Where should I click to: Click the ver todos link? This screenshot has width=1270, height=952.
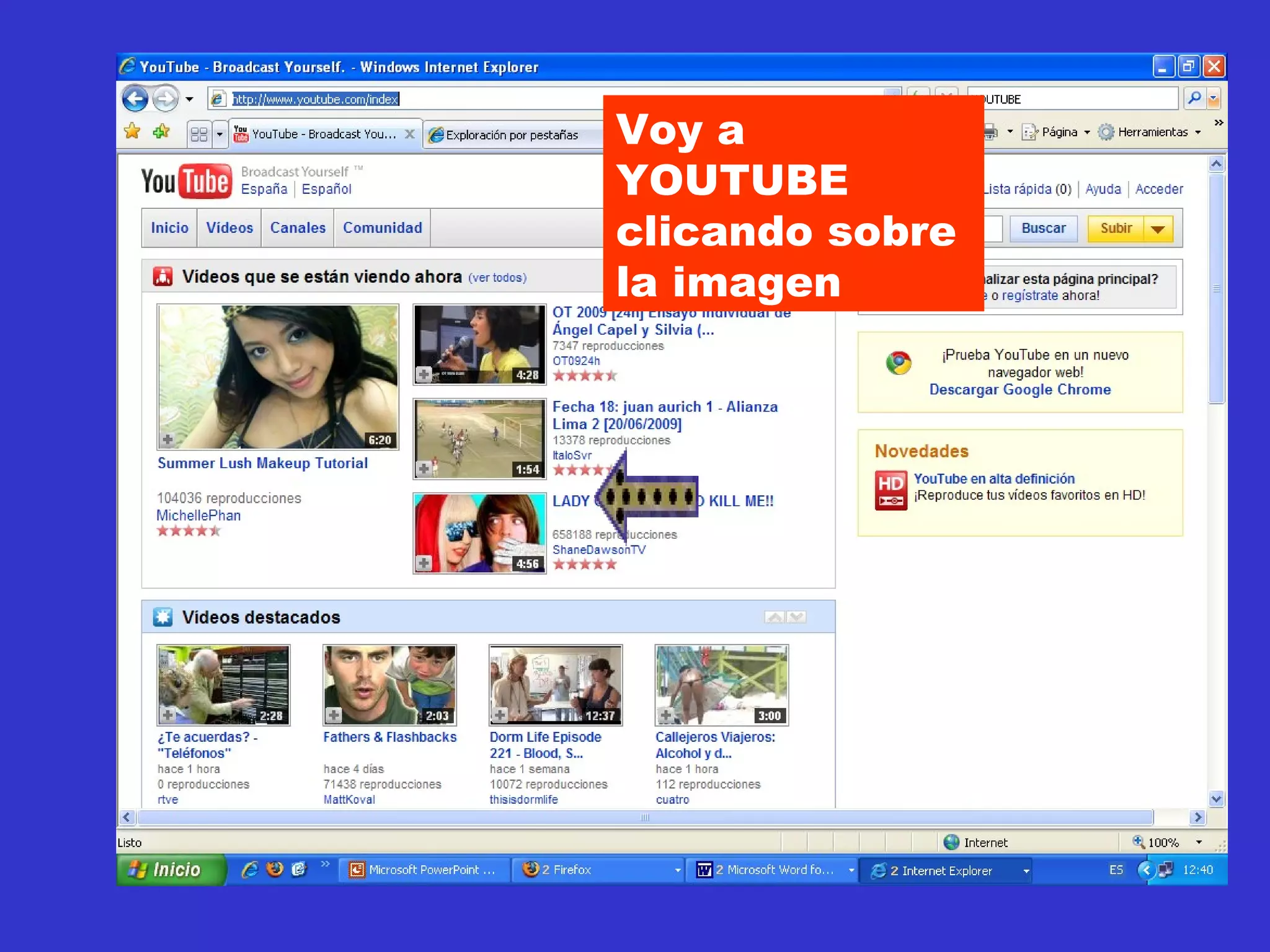pos(497,278)
